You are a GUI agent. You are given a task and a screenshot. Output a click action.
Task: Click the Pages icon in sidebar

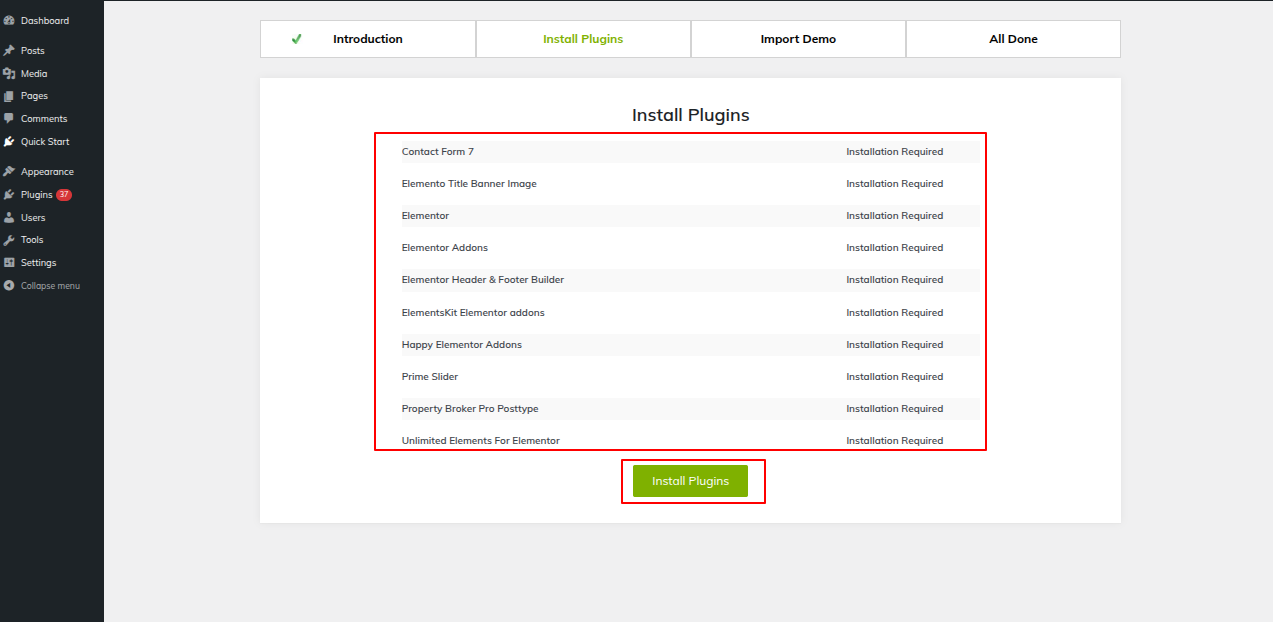[x=9, y=96]
